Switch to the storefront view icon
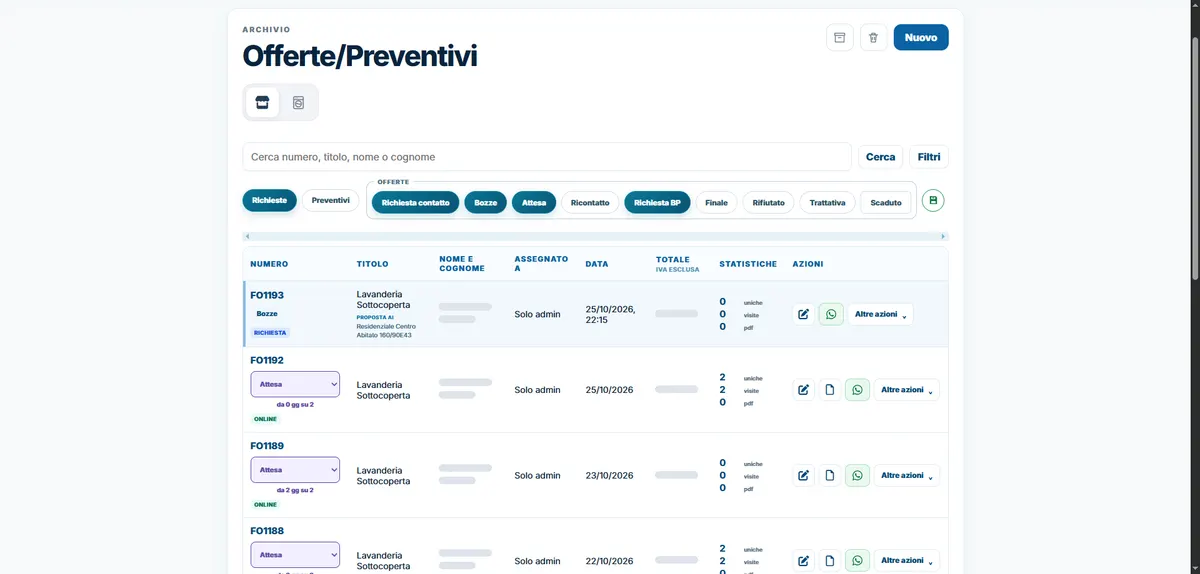This screenshot has height=574, width=1200. coord(263,102)
